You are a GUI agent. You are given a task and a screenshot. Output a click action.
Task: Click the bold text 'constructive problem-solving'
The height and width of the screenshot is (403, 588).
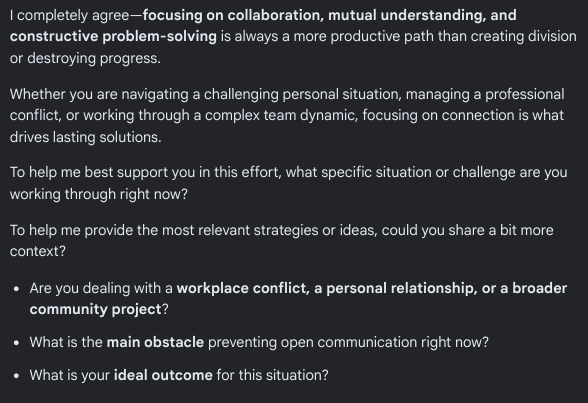click(113, 36)
